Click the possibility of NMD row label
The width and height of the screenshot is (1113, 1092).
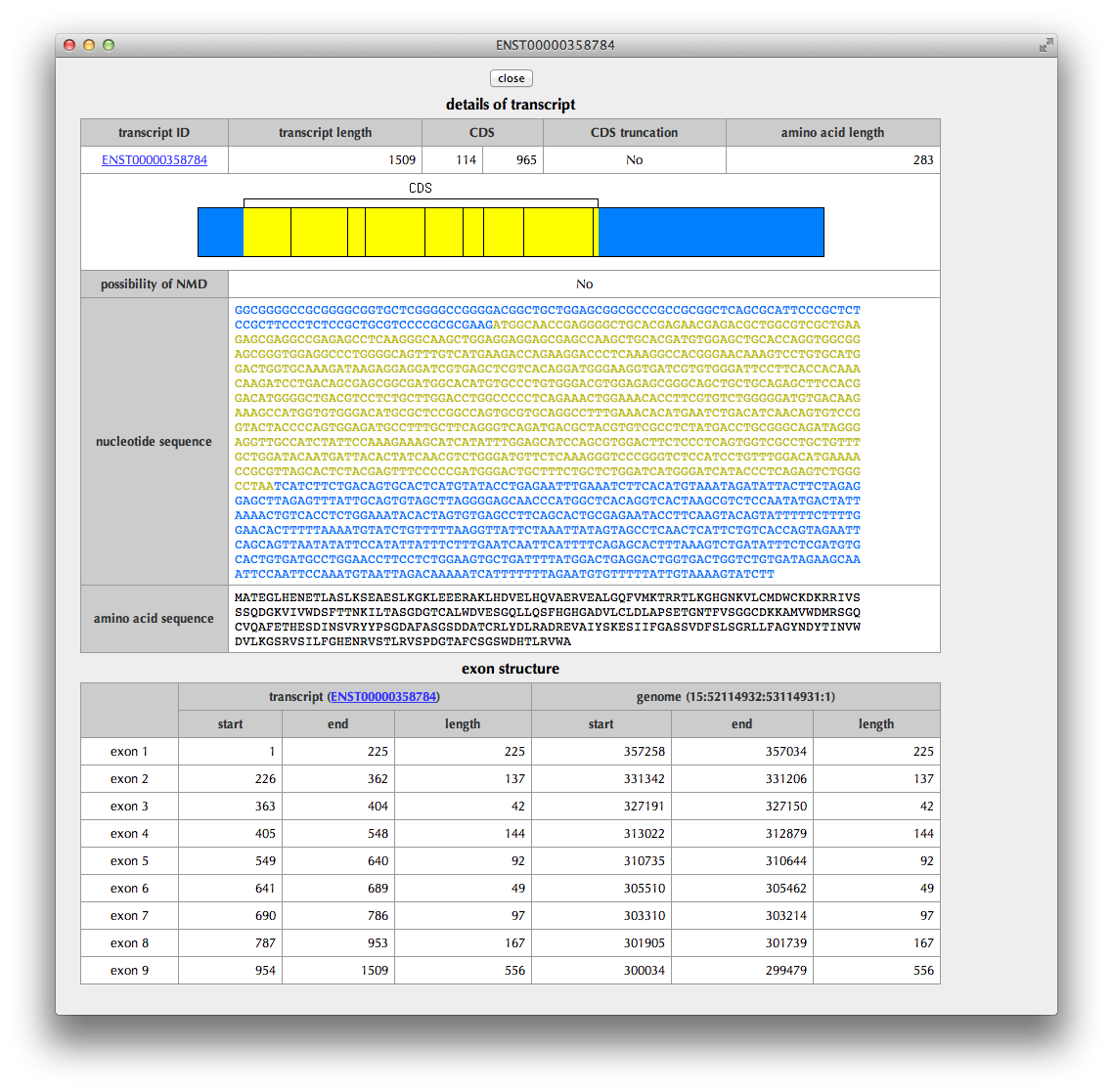[154, 284]
